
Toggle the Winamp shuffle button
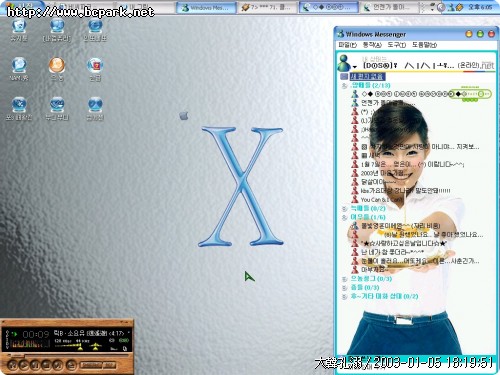pos(91,365)
